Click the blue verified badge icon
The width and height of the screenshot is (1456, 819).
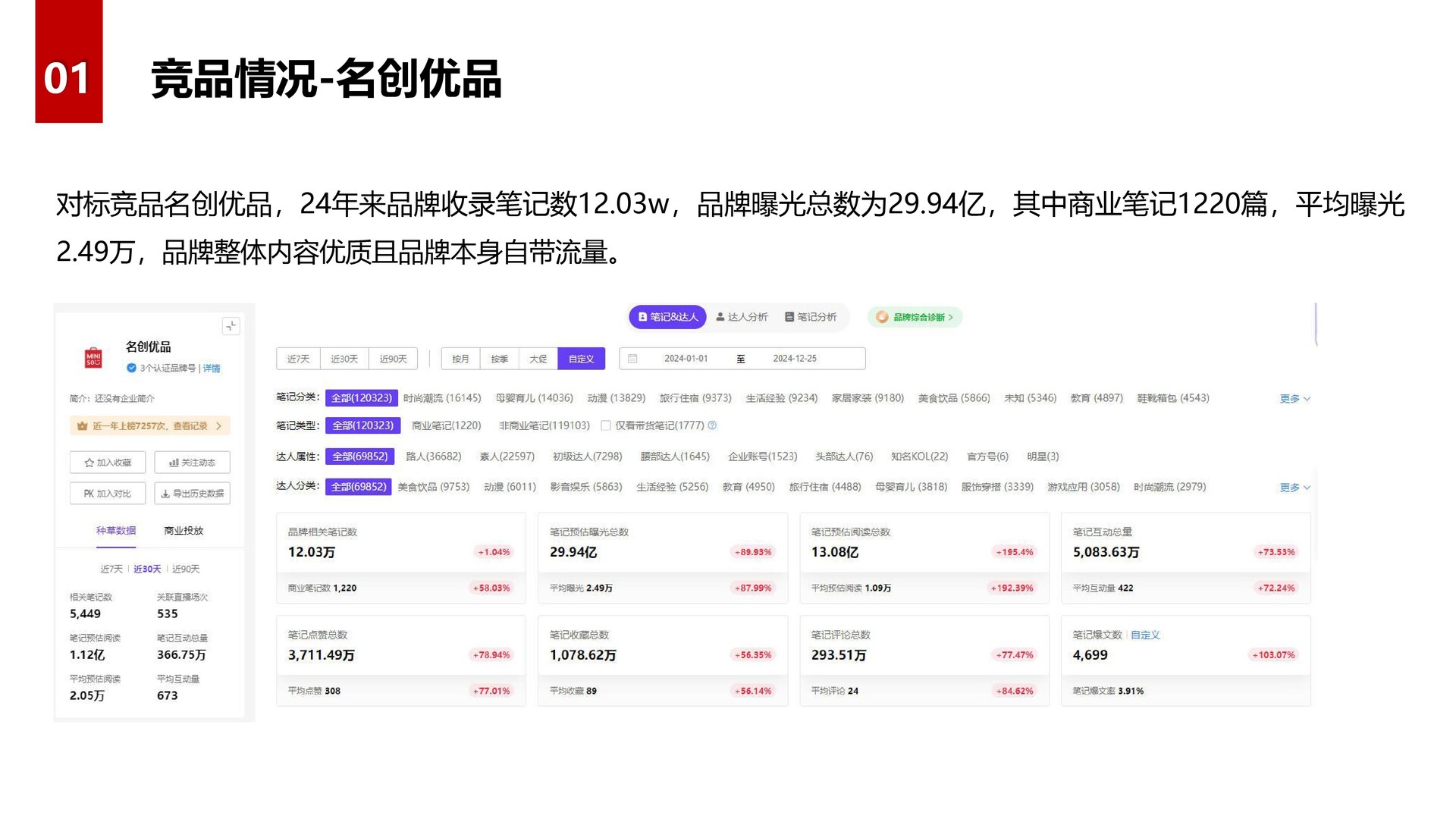131,368
